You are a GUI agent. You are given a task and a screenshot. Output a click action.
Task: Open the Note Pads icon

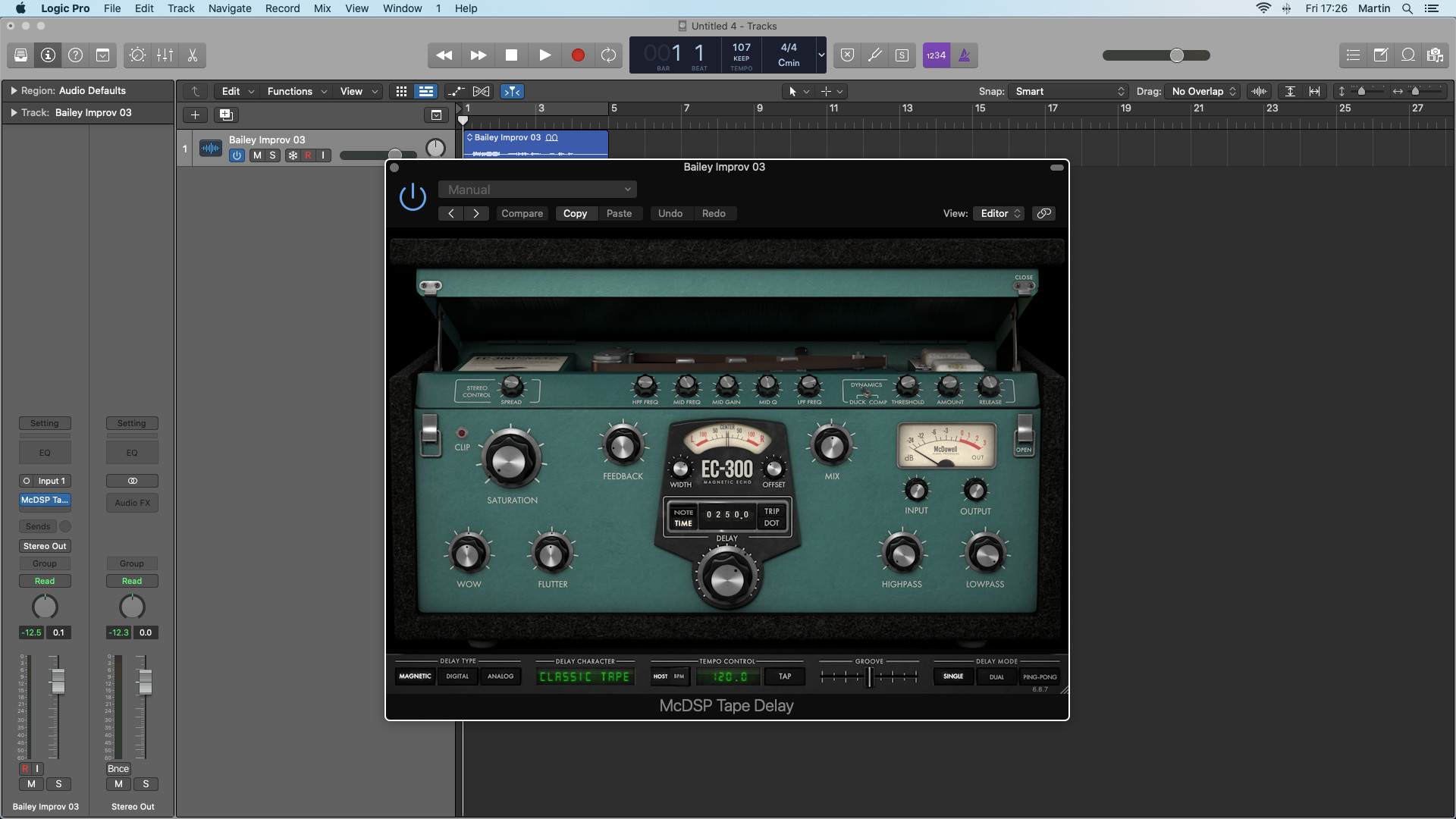click(x=1380, y=55)
